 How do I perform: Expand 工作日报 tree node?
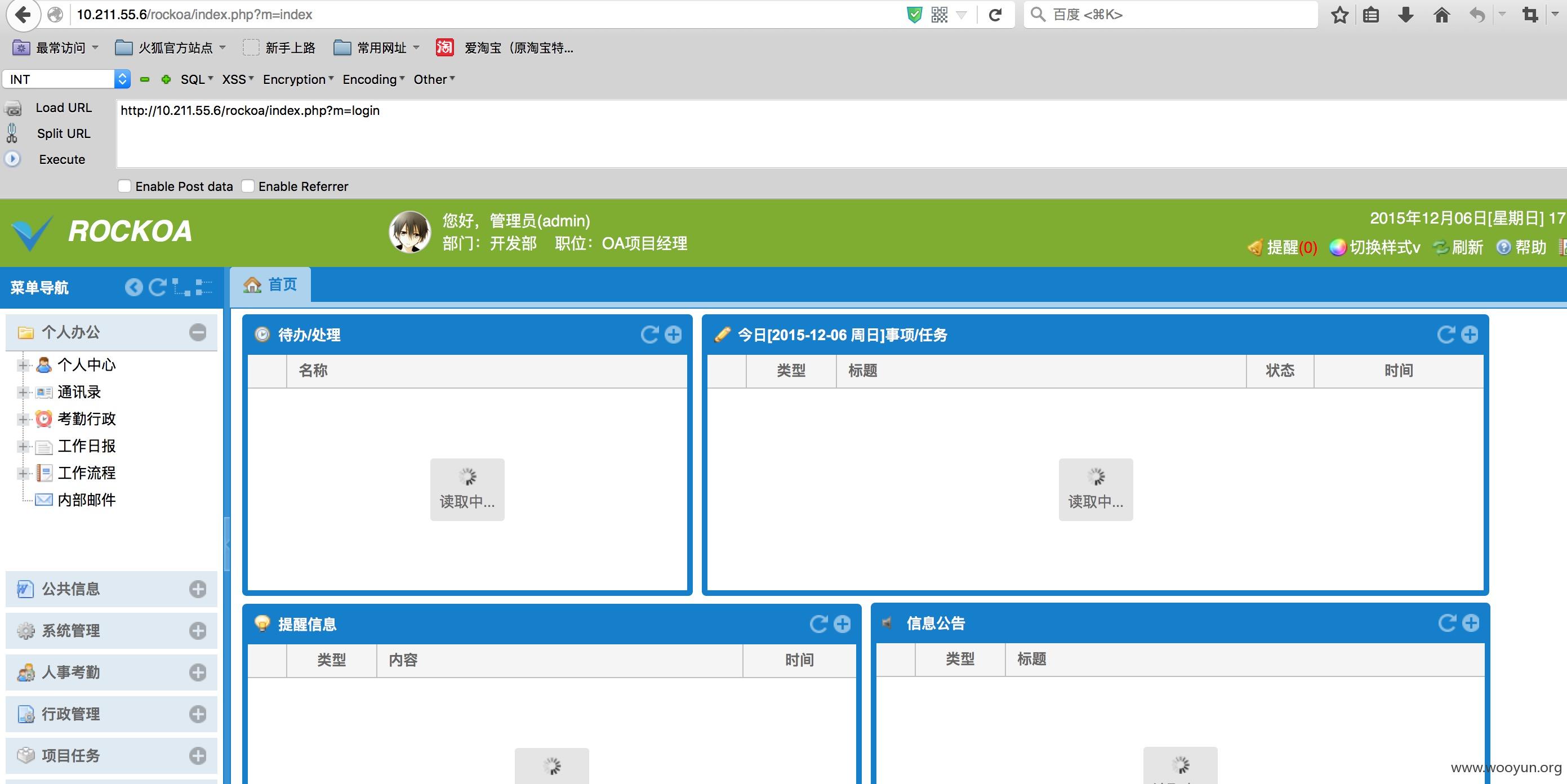pyautogui.click(x=23, y=447)
